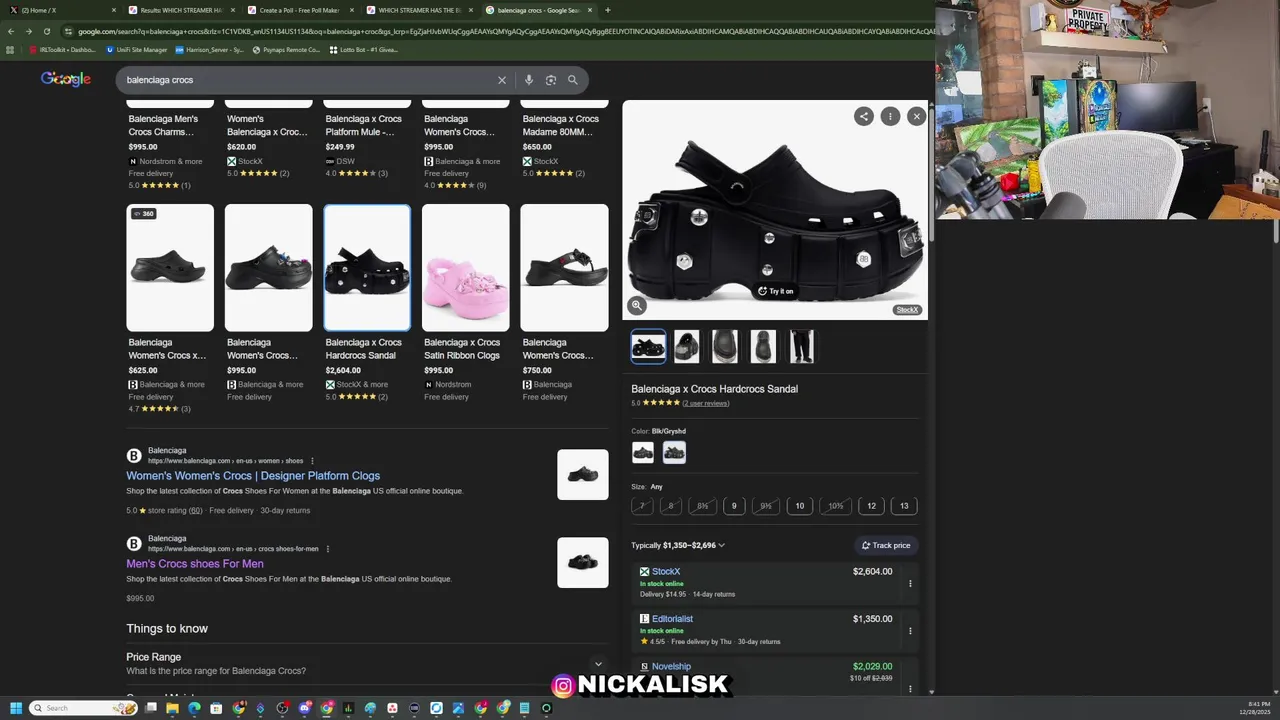Select unavailable size 8½
Screen dimensions: 1280x720
coord(702,506)
